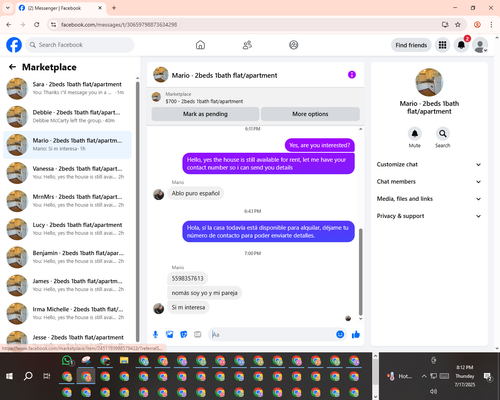Click the large profile thumbnail in right panel

coord(429,82)
